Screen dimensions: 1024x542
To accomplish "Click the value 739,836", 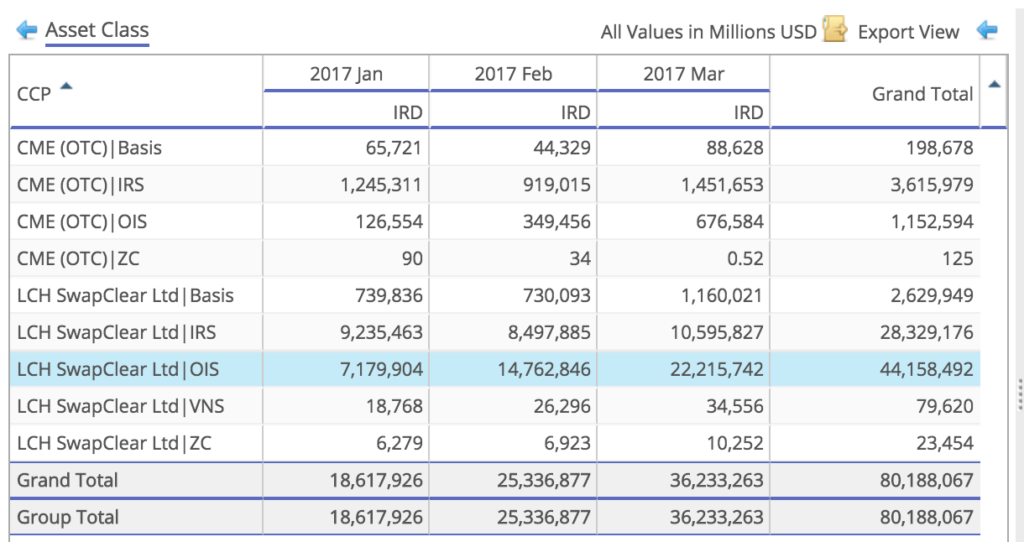I will 389,296.
